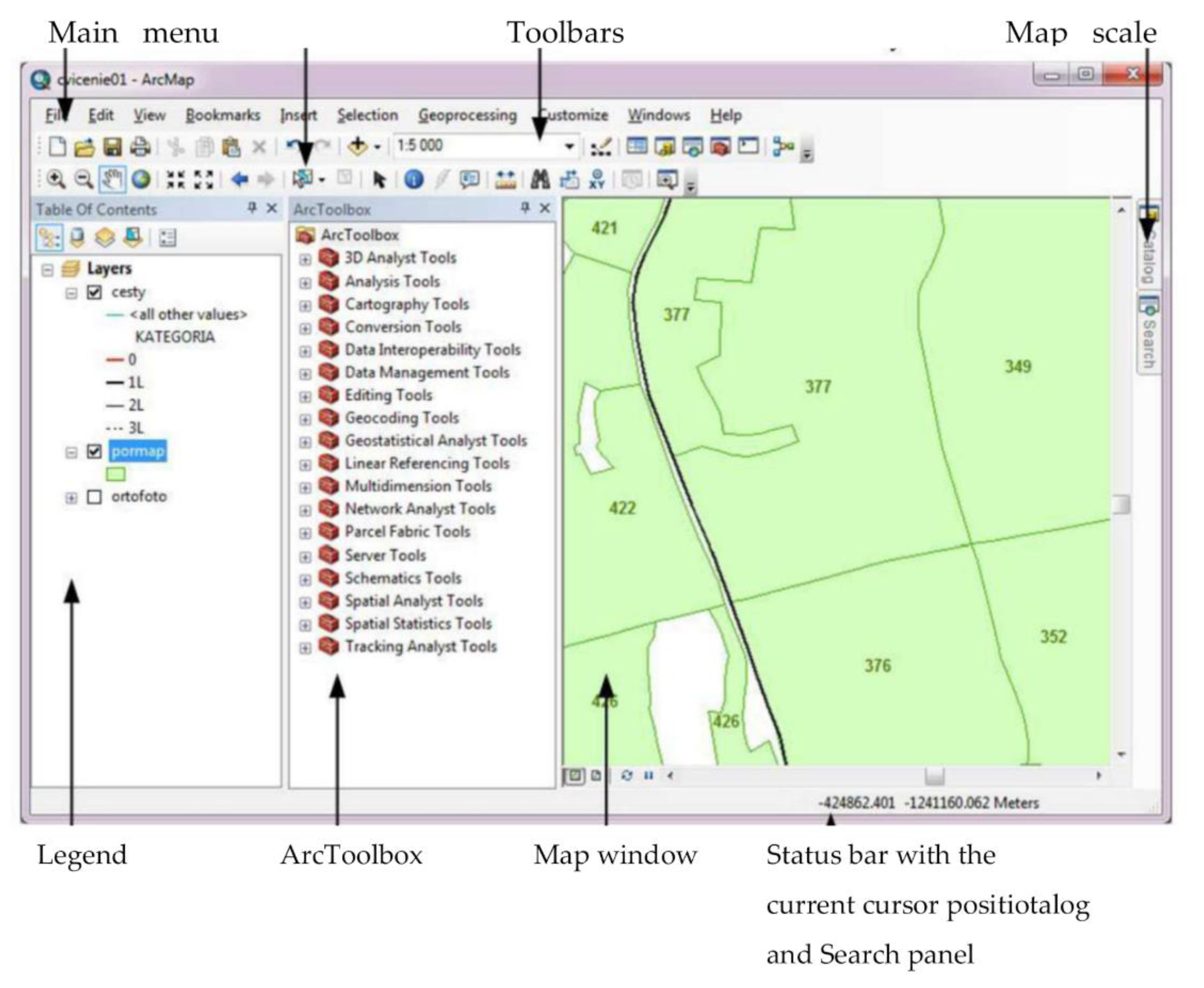
Task: Open a map with the Open folder icon
Action: coord(84,147)
